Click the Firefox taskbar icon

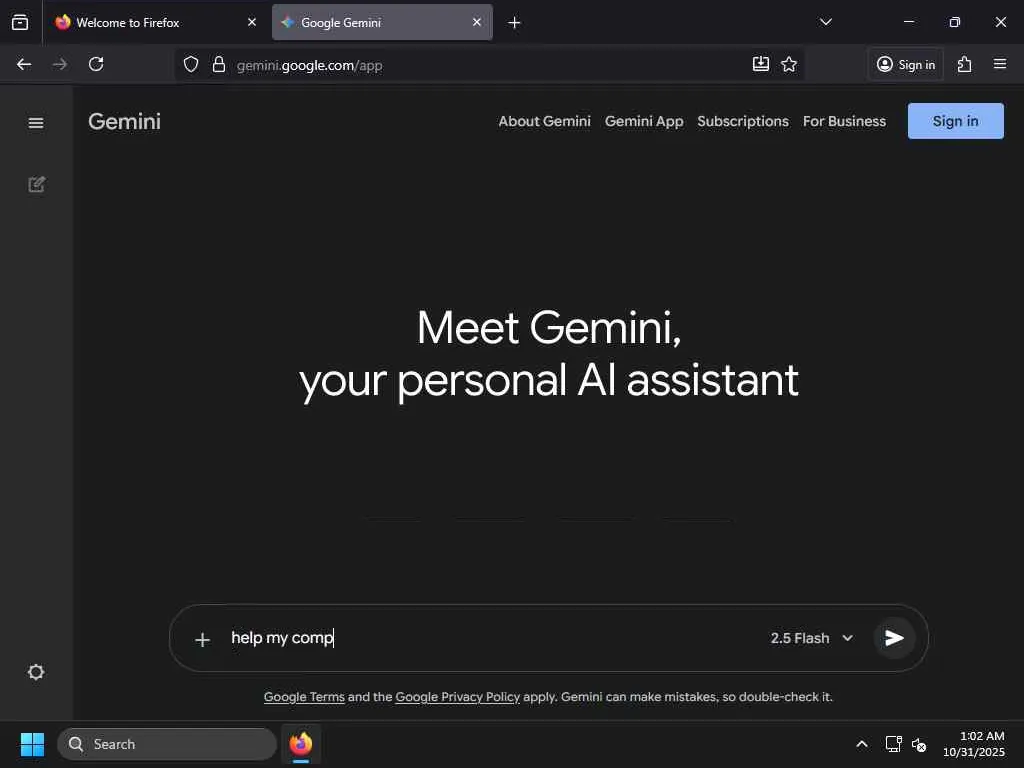pyautogui.click(x=300, y=744)
